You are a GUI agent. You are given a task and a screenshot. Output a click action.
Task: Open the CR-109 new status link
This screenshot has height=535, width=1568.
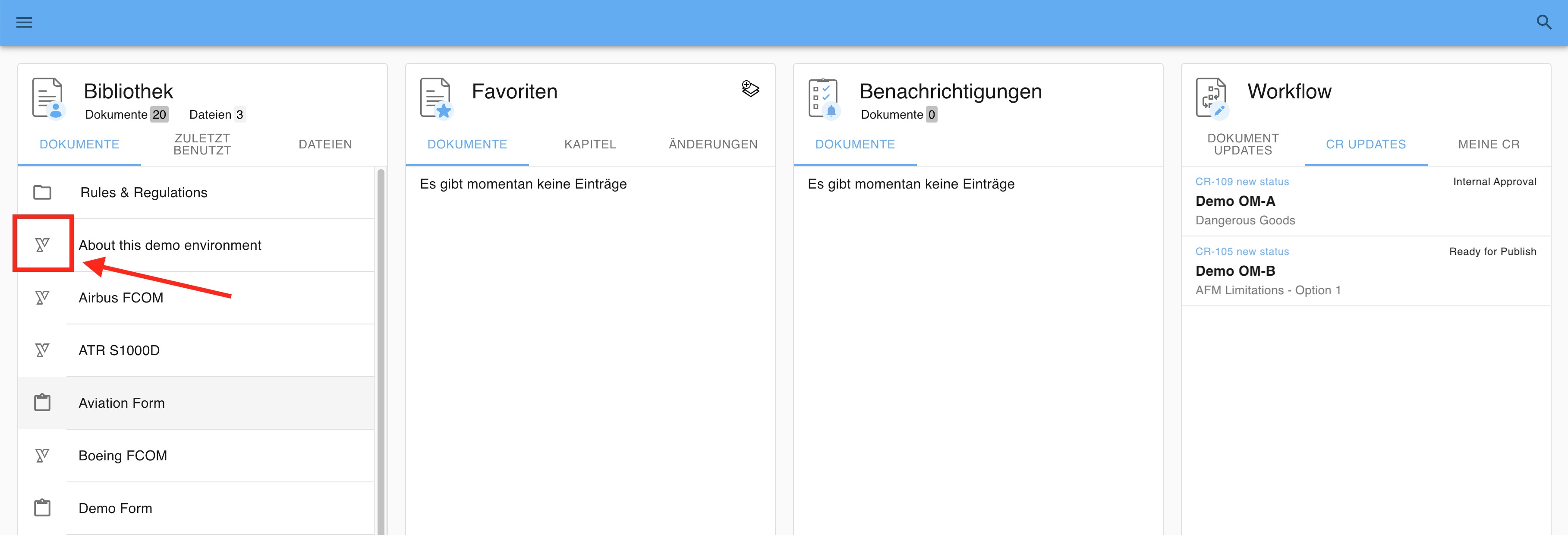tap(1242, 181)
